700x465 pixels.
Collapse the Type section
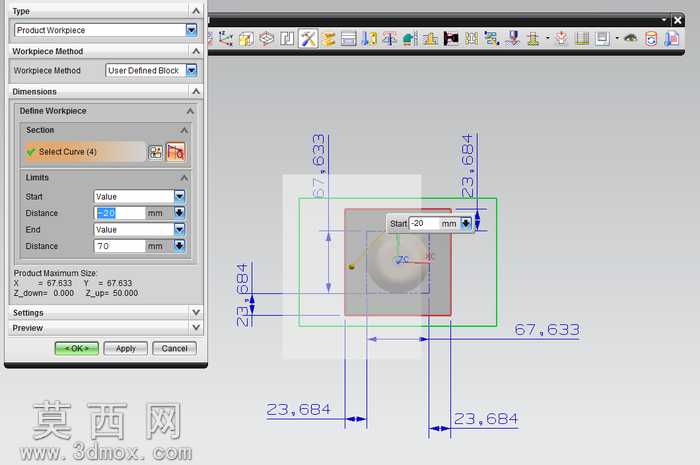(x=196, y=11)
